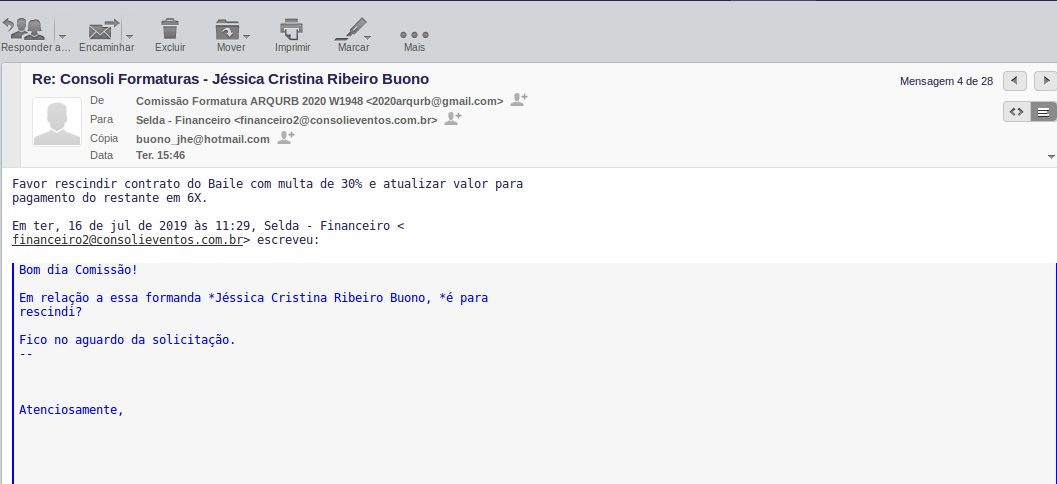The image size is (1057, 484).
Task: Add sender 2020arqurb@gmail.com to contacts
Action: (x=518, y=100)
